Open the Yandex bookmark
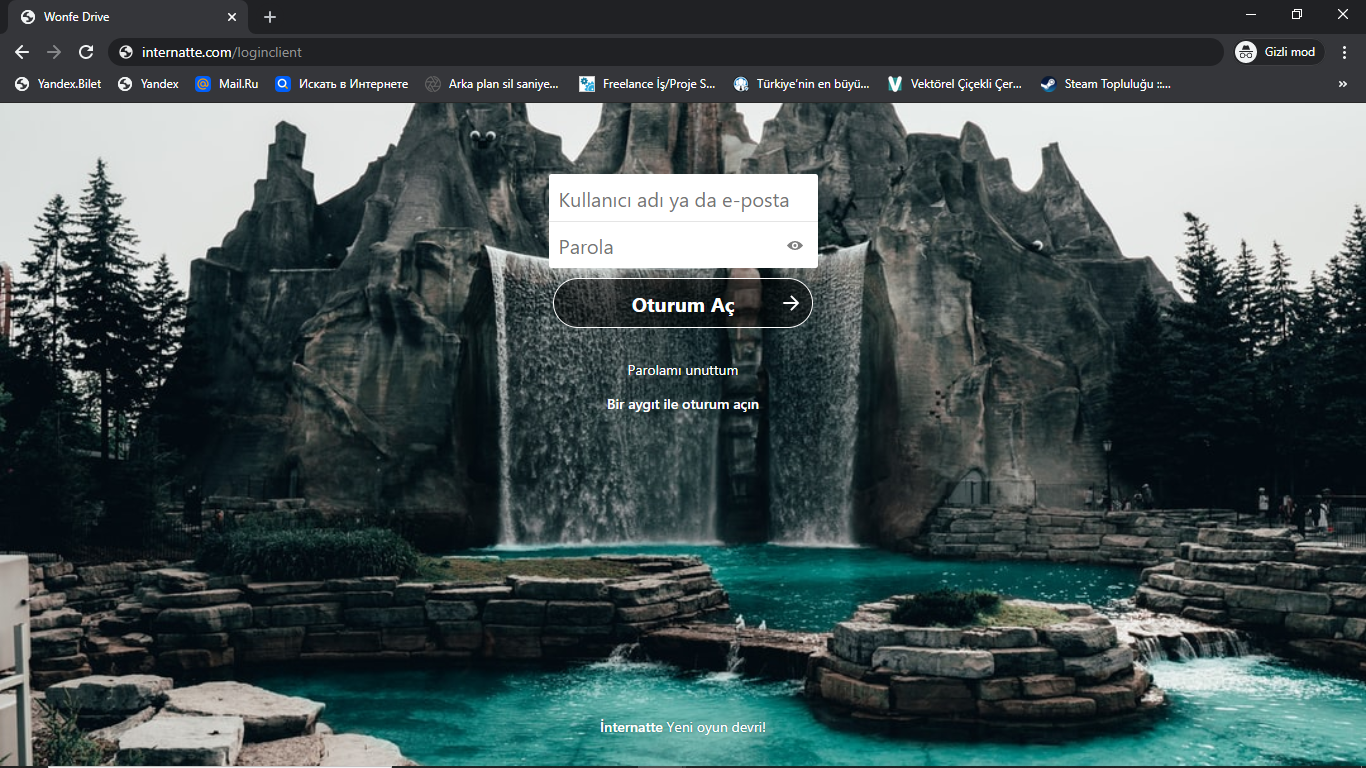1366x768 pixels. pyautogui.click(x=148, y=84)
